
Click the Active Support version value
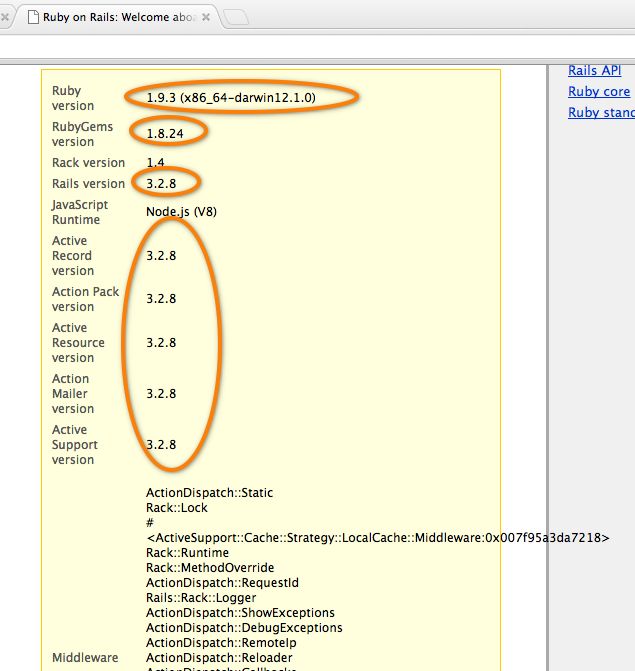(161, 445)
